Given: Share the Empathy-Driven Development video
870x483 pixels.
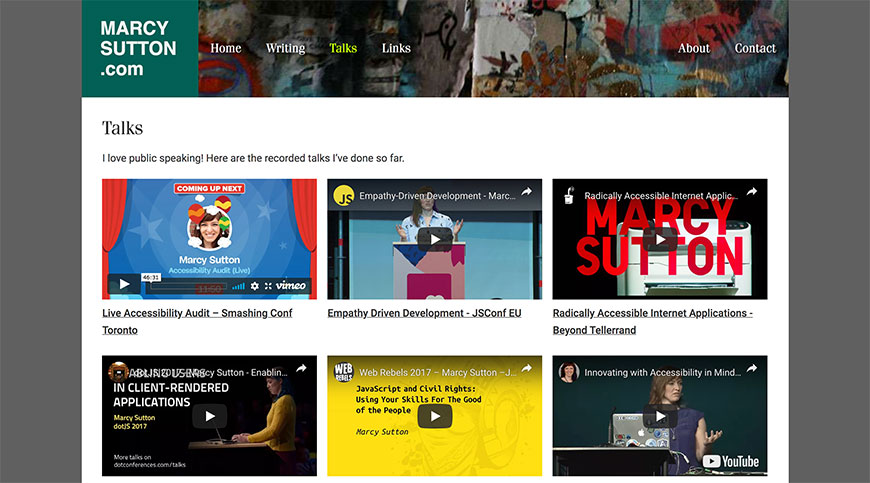Looking at the screenshot, I should [526, 193].
